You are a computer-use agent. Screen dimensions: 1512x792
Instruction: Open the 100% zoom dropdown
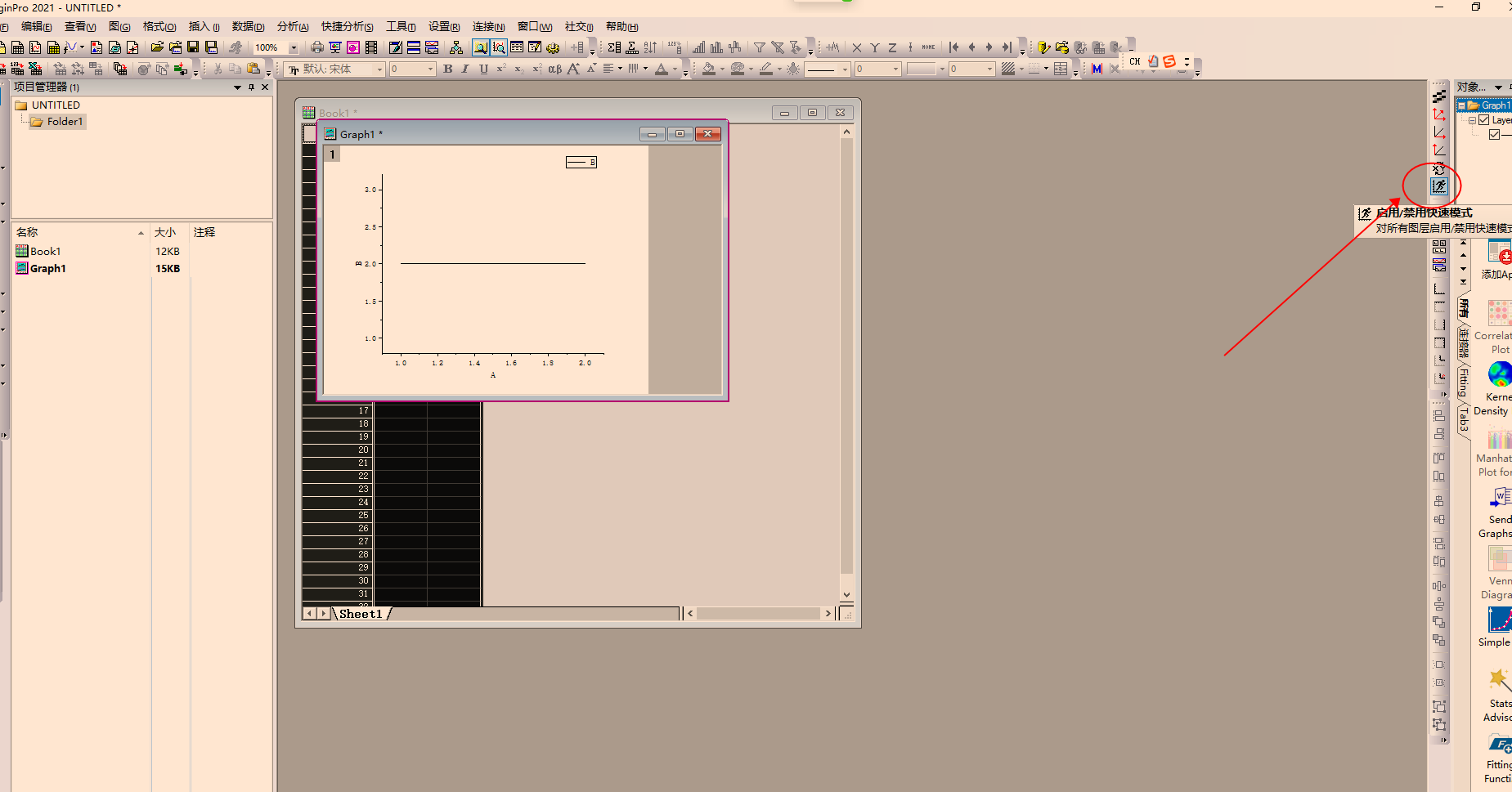294,48
